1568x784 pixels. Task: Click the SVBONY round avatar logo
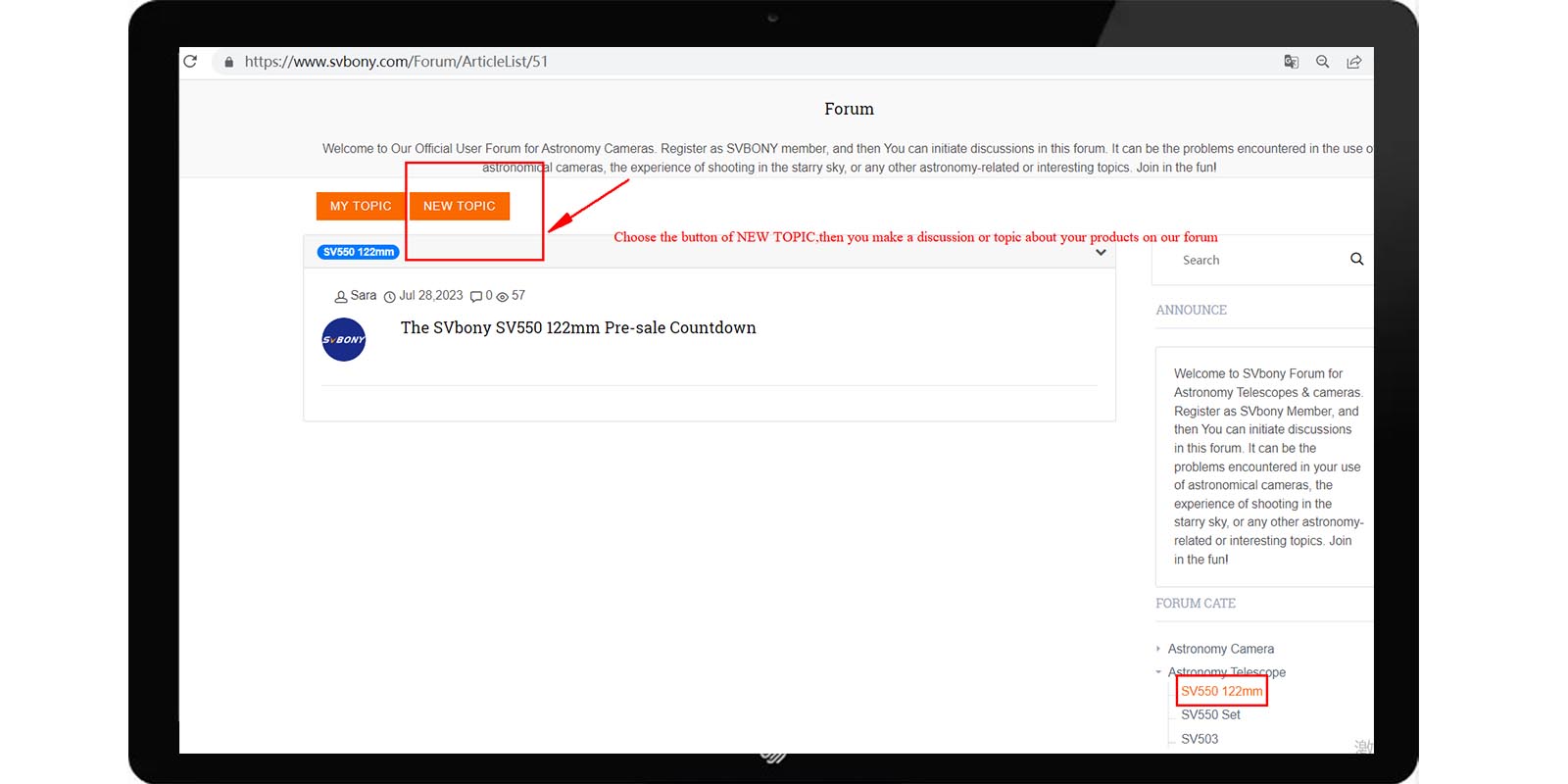click(344, 340)
